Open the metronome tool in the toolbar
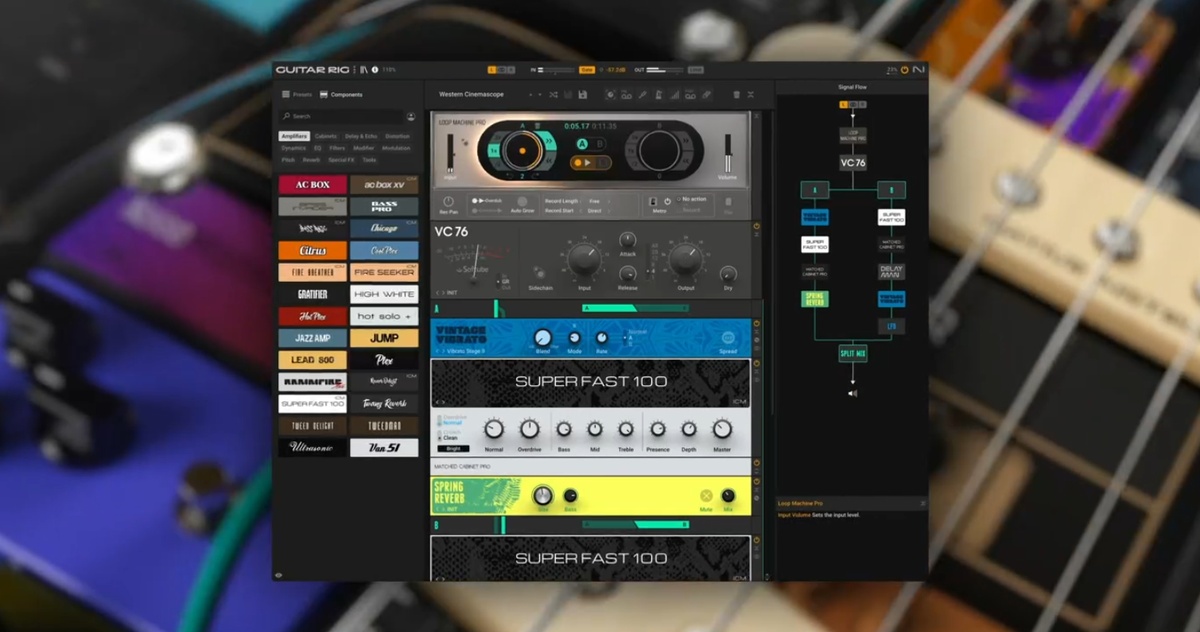Image resolution: width=1200 pixels, height=632 pixels. [x=658, y=94]
